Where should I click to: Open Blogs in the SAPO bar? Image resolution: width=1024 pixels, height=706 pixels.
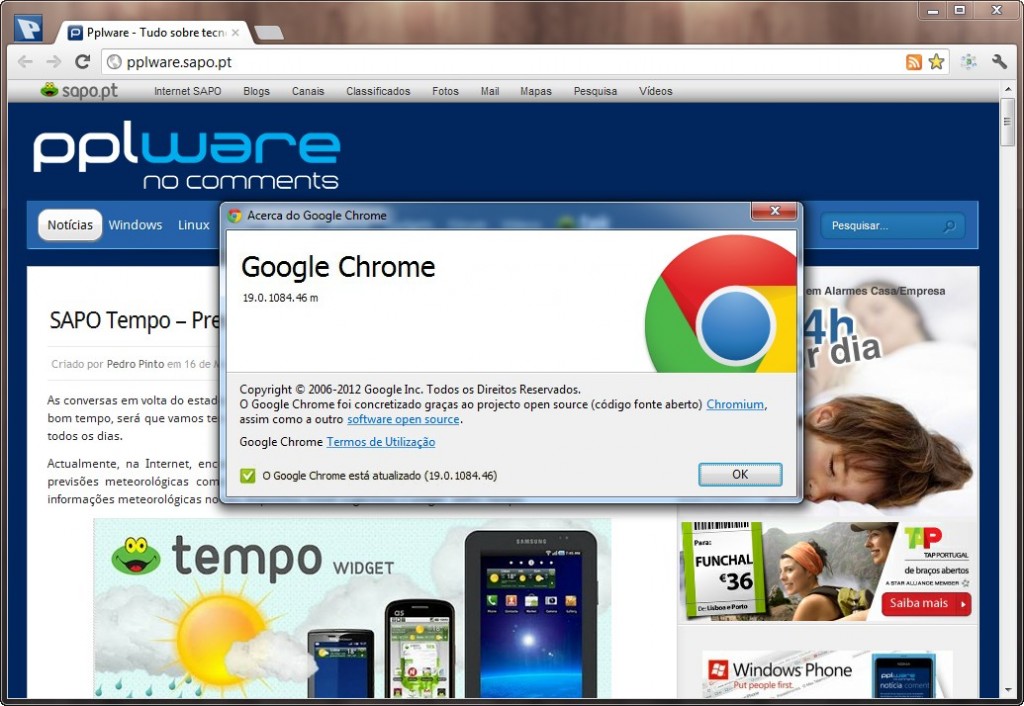(256, 91)
